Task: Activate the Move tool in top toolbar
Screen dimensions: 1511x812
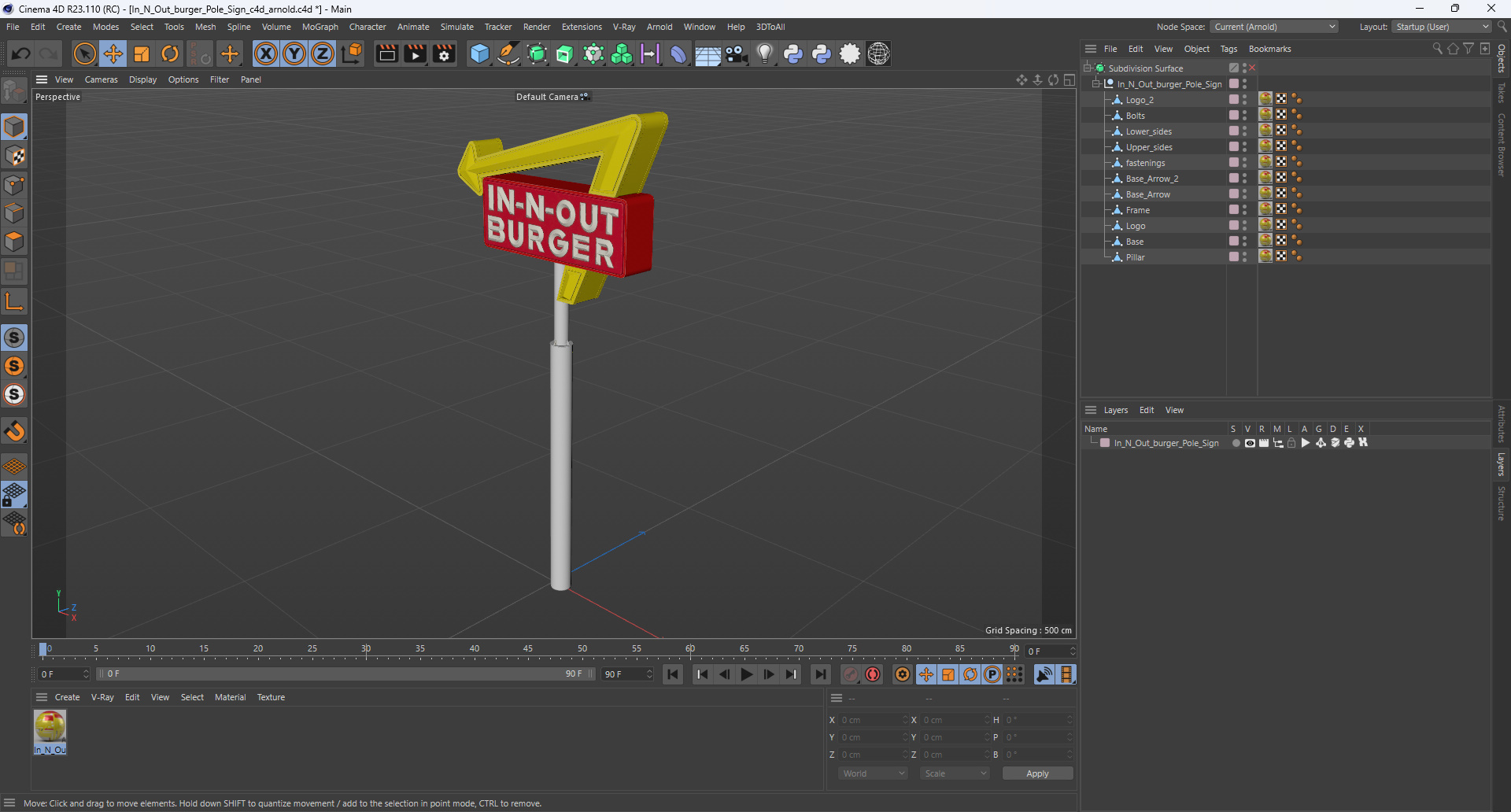Action: pyautogui.click(x=113, y=54)
